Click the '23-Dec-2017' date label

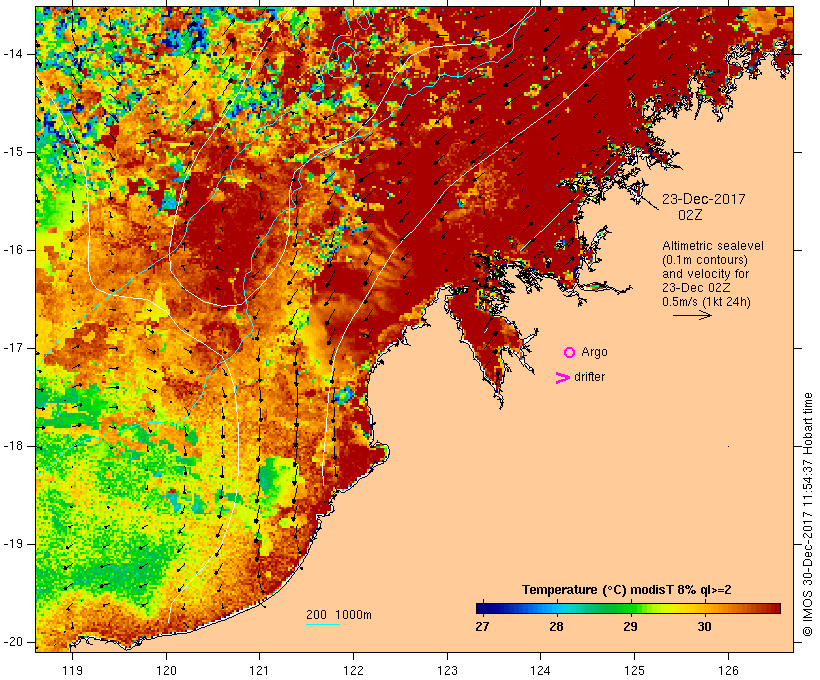(704, 199)
